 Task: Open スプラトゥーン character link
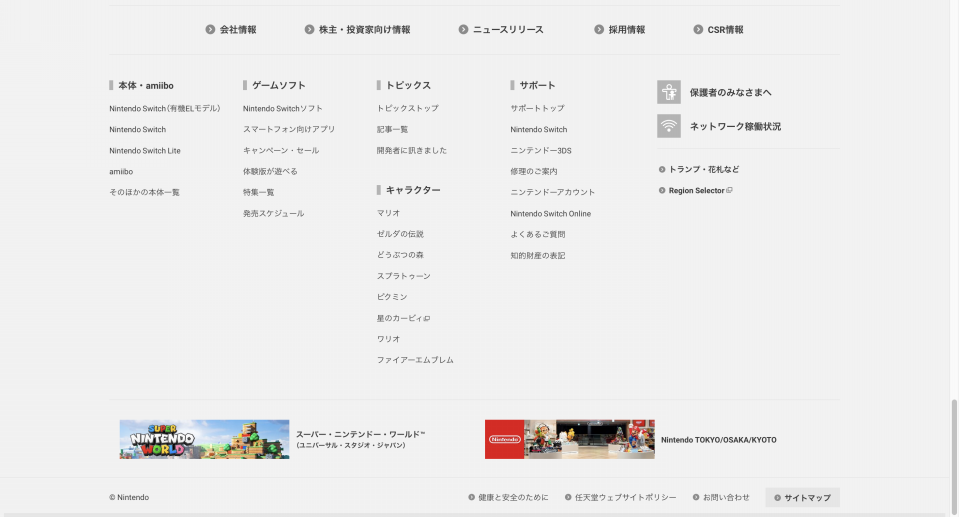[404, 276]
